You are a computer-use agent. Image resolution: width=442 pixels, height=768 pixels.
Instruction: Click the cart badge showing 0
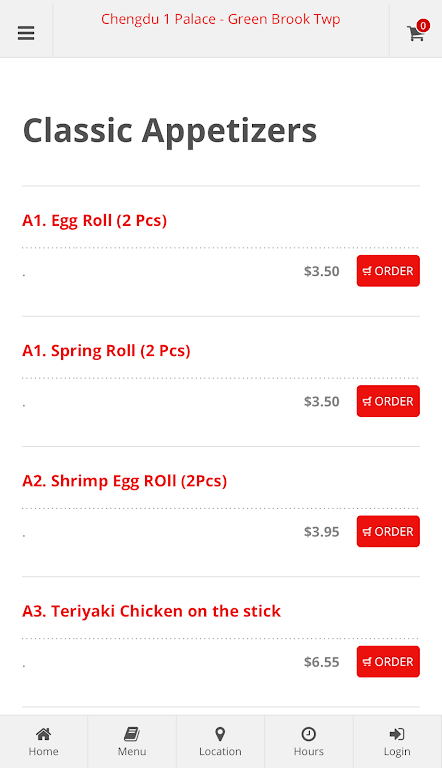(423, 25)
